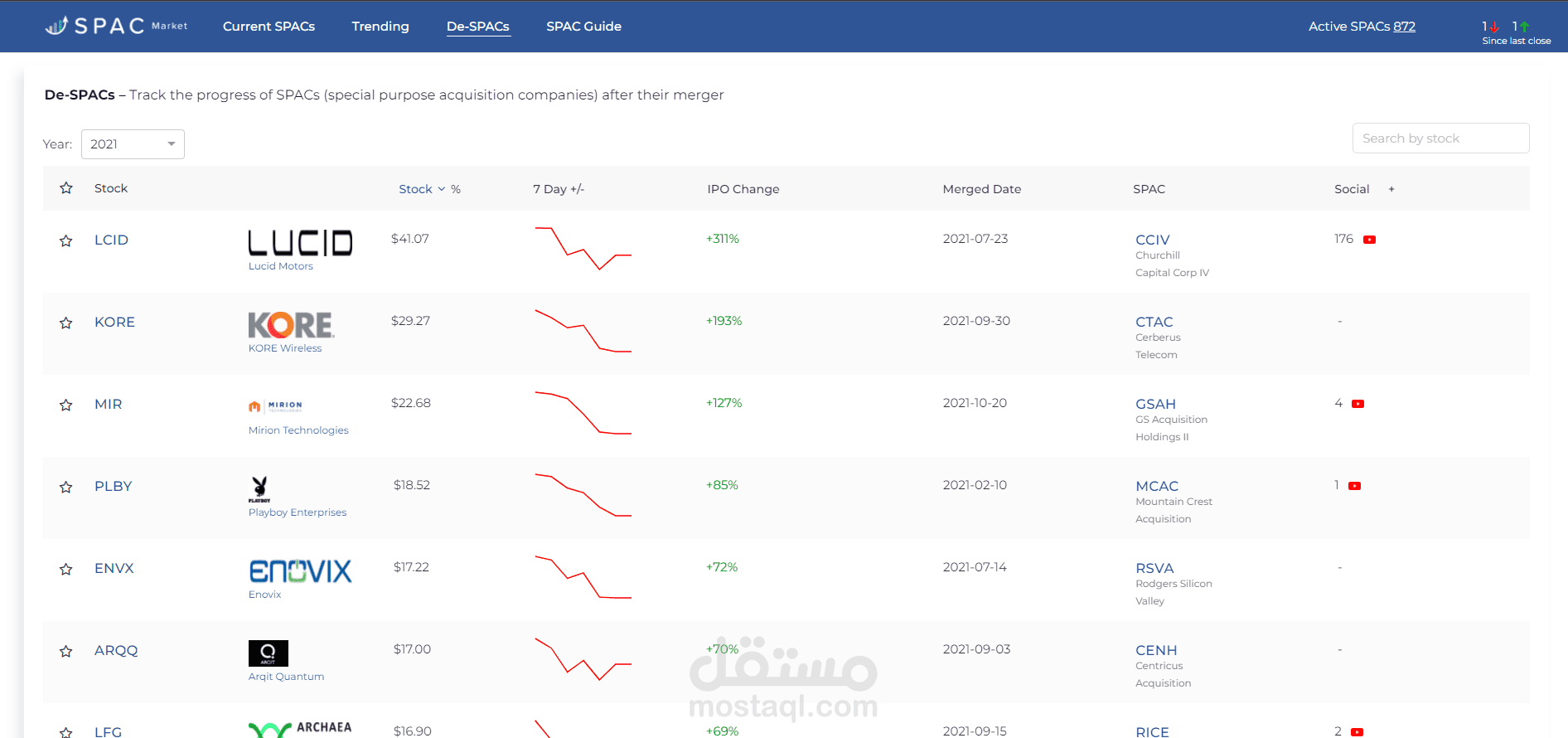Open LCID's YouTube social icon

[x=1369, y=240]
